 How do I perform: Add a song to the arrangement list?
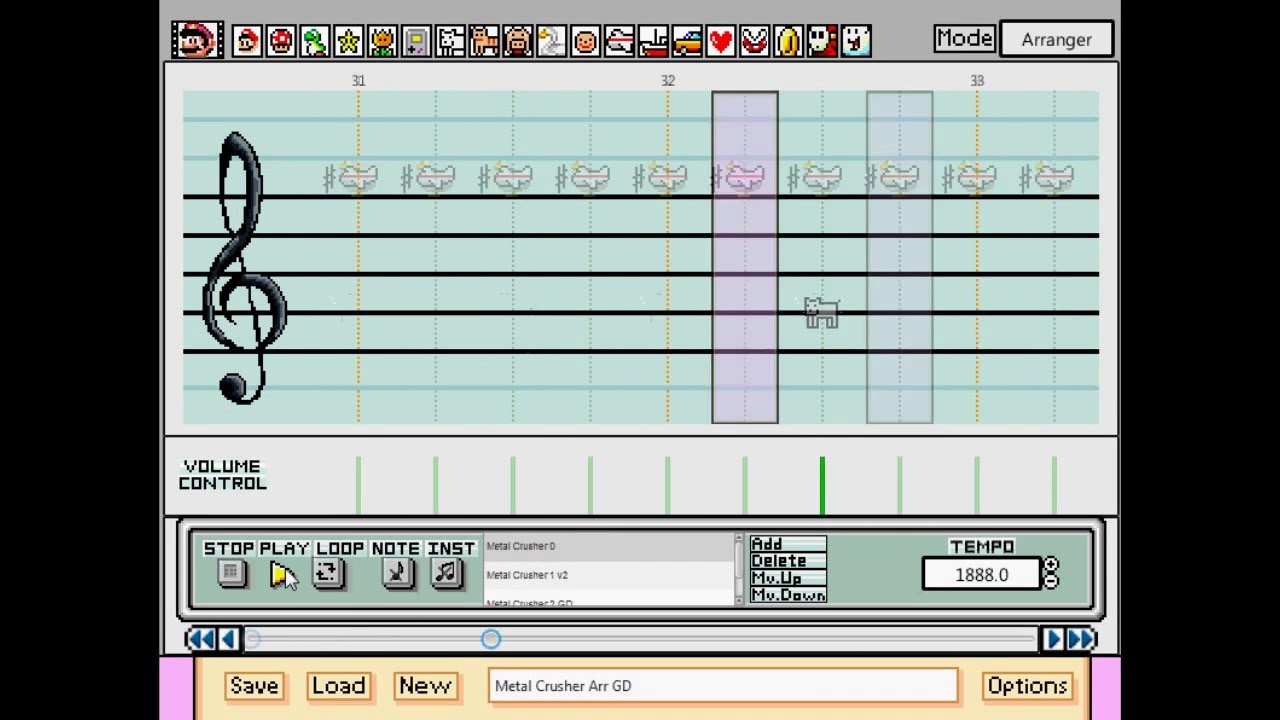[x=788, y=544]
